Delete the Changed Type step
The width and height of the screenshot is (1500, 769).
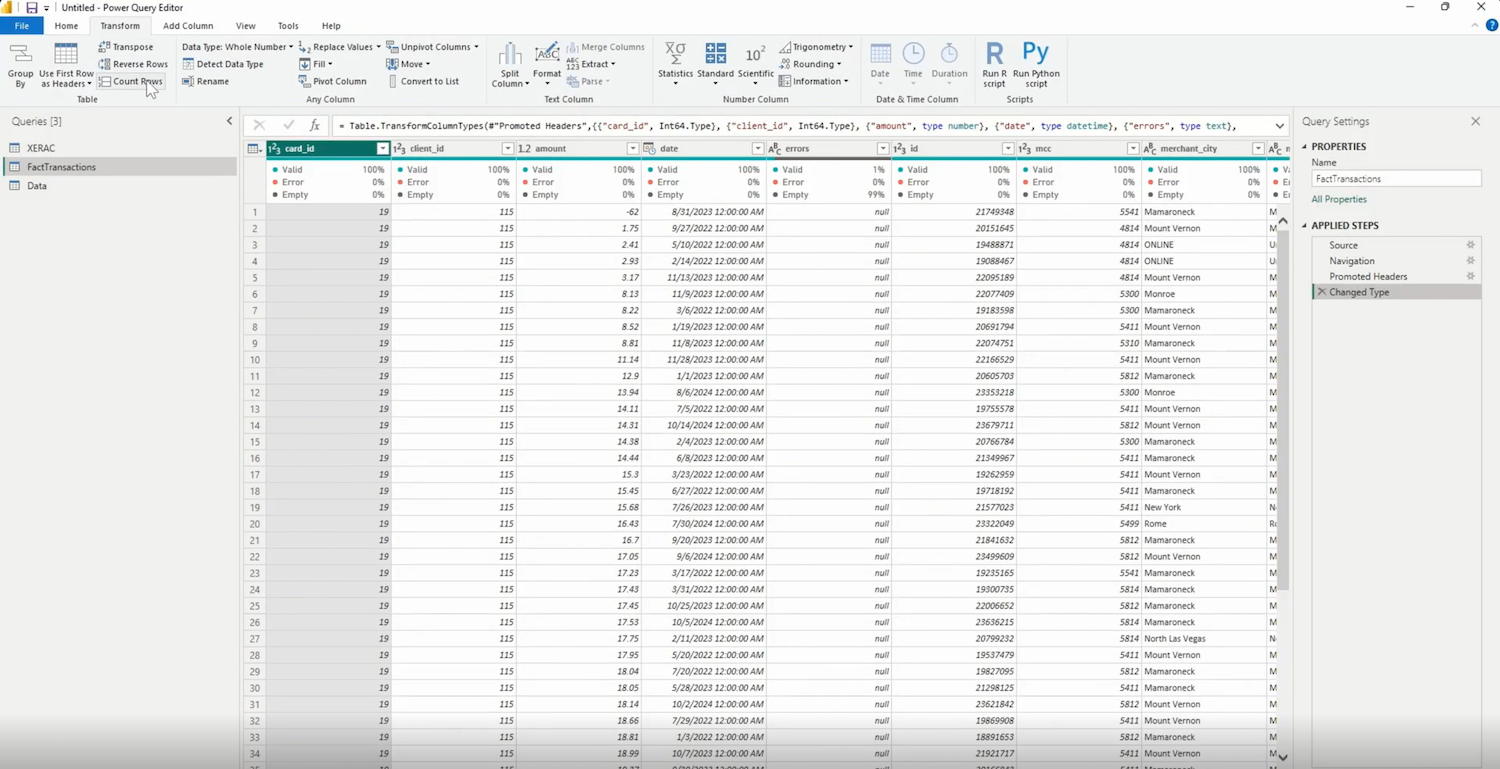1322,292
